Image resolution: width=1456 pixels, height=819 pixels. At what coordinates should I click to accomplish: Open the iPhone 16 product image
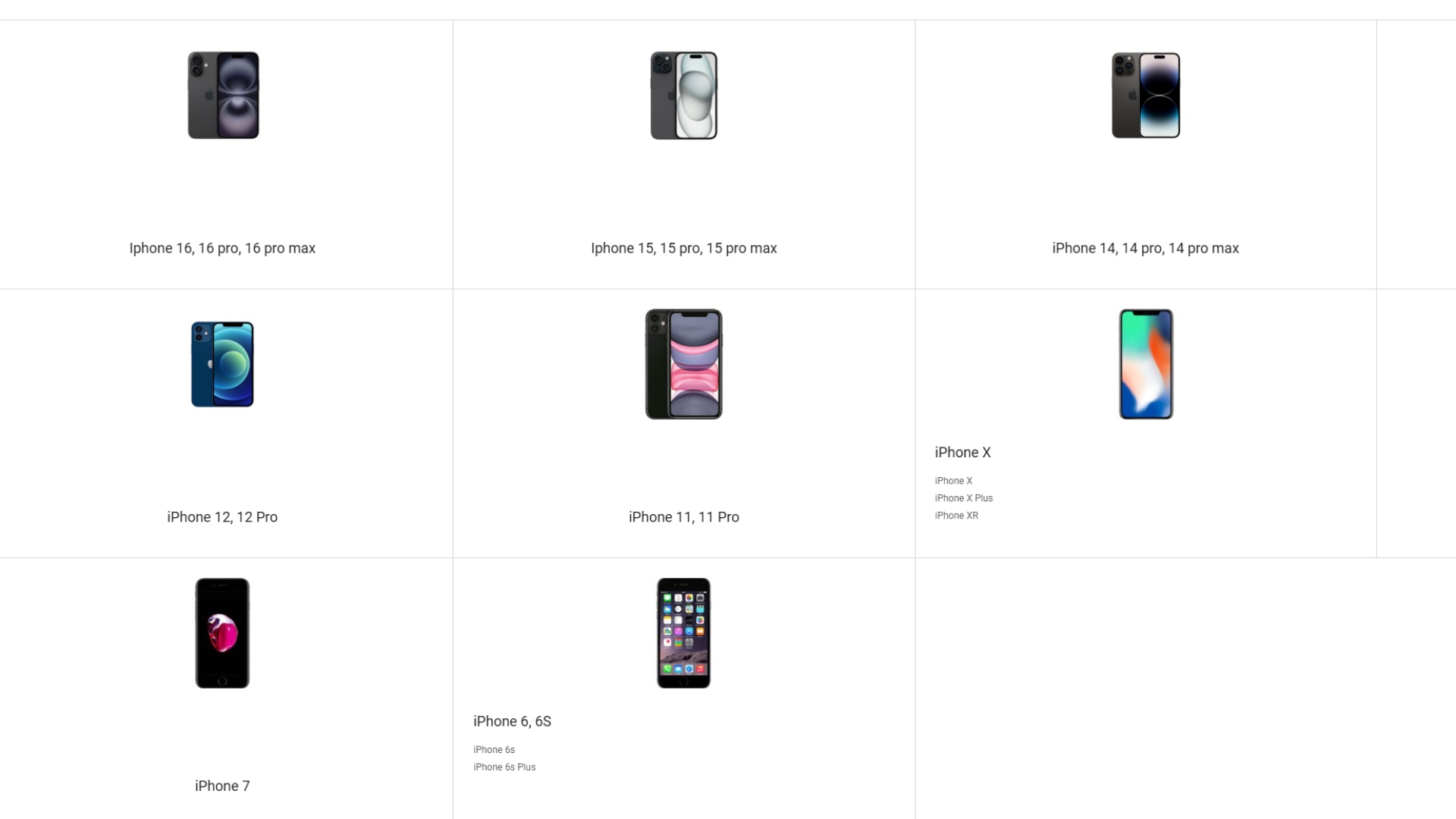[223, 96]
